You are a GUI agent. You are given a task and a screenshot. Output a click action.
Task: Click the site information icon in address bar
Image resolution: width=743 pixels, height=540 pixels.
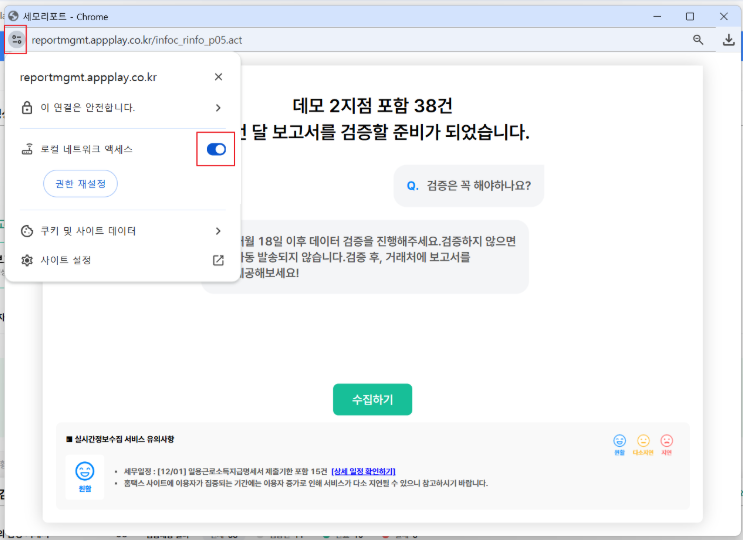click(15, 40)
